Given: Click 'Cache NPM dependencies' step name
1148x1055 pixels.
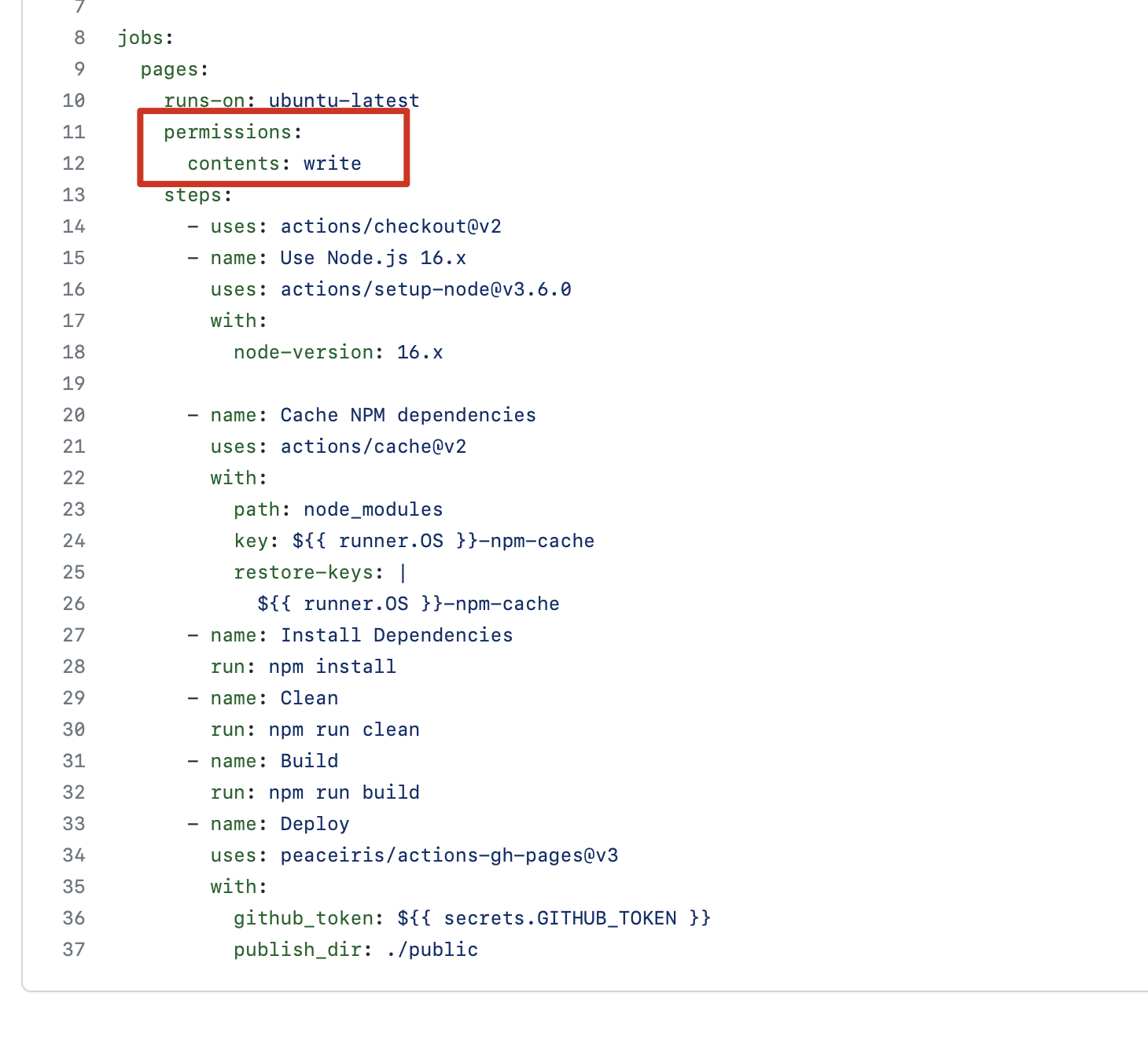Looking at the screenshot, I should click(x=408, y=415).
